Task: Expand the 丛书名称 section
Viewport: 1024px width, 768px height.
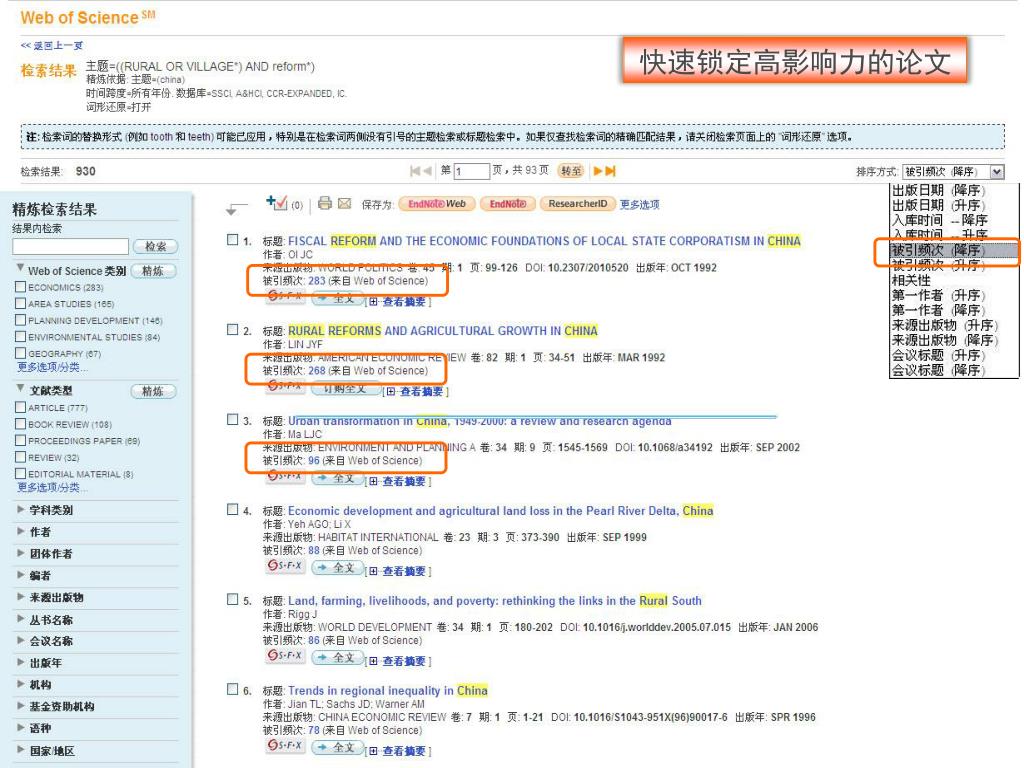Action: click(21, 618)
